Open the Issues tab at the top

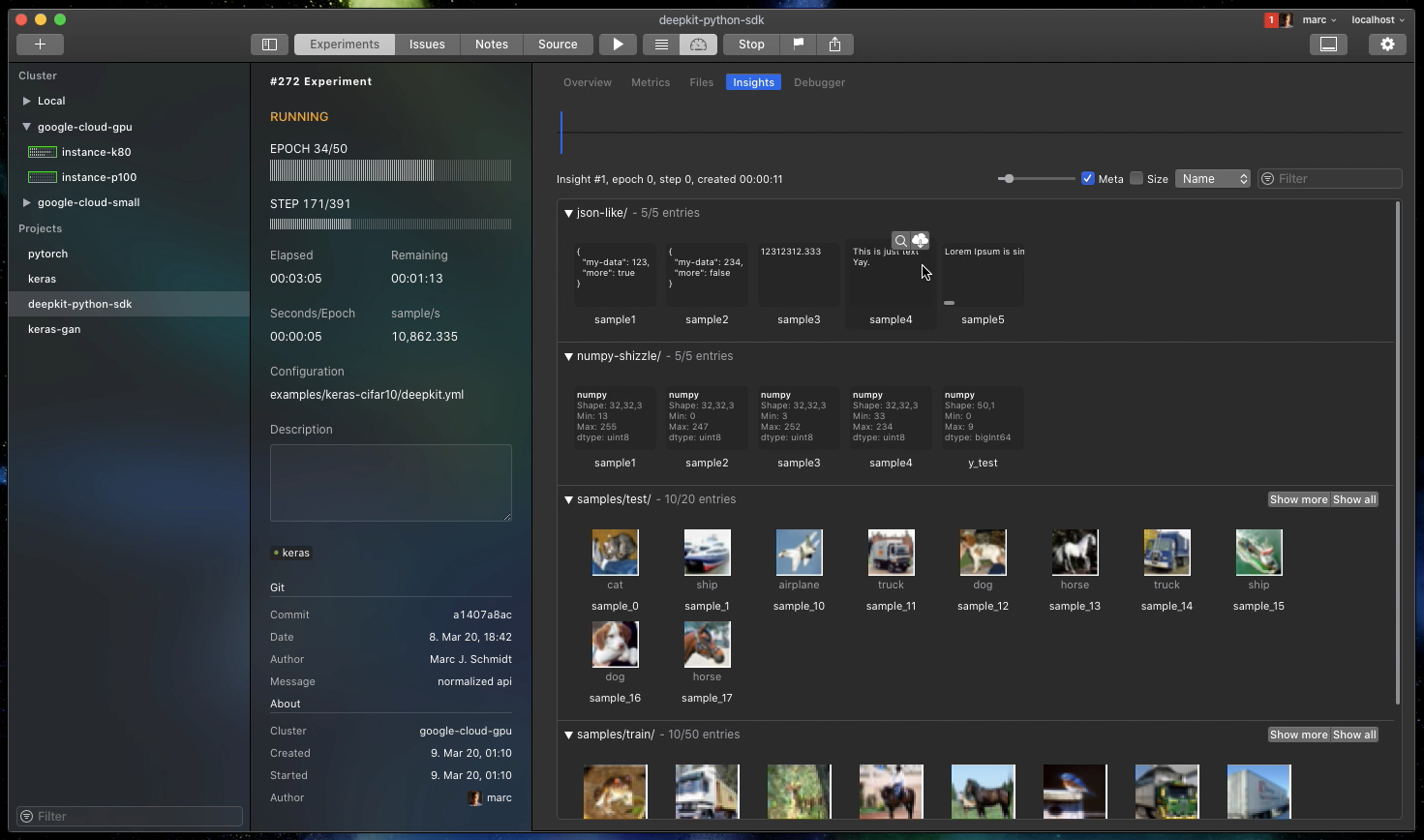(427, 44)
